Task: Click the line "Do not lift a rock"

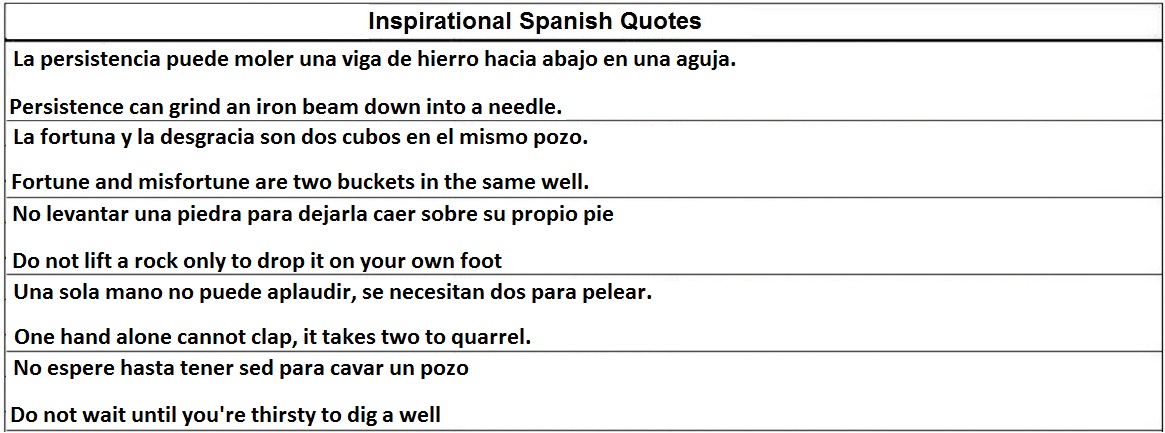Action: pos(257,261)
